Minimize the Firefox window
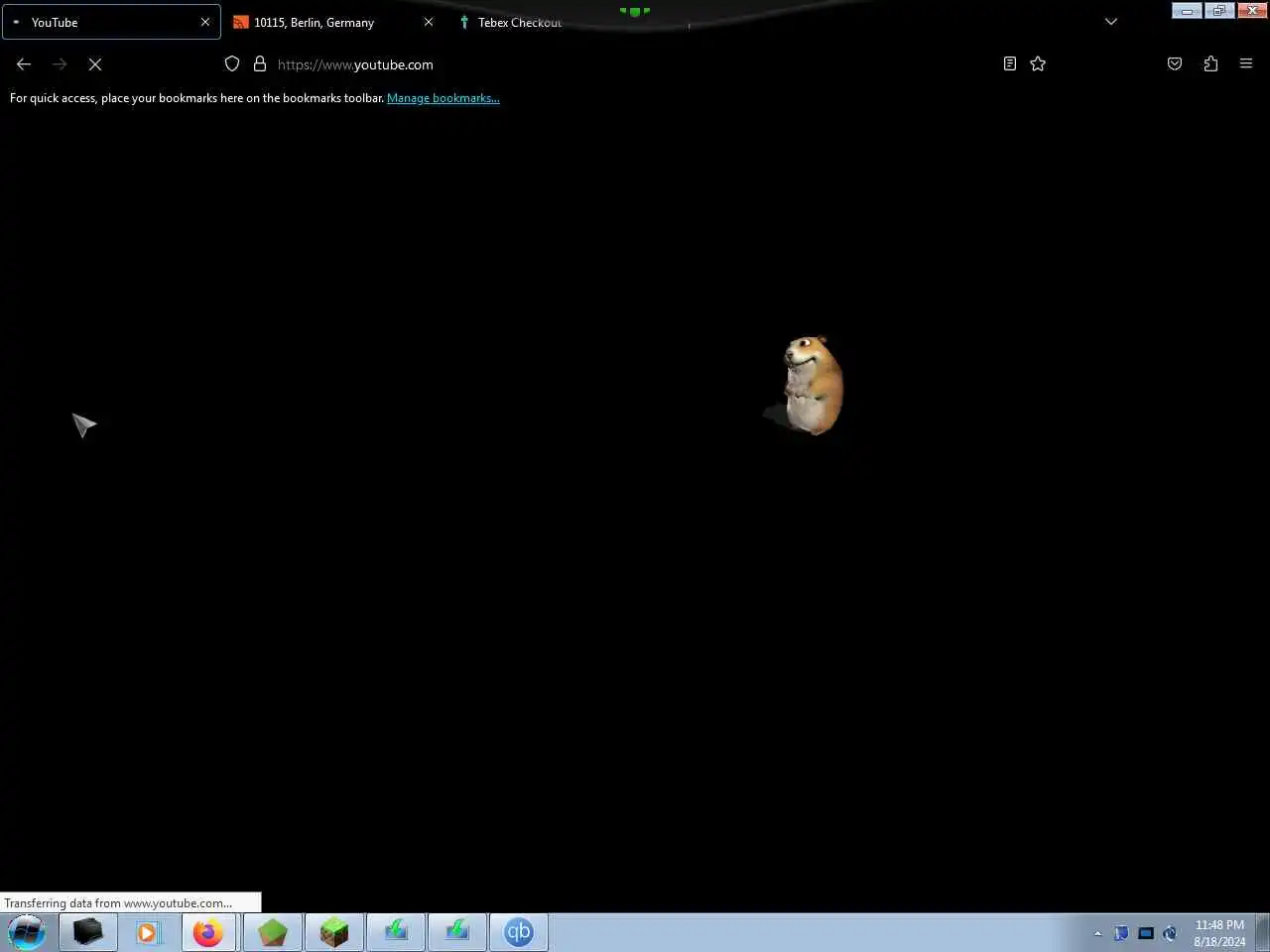 [x=1187, y=11]
